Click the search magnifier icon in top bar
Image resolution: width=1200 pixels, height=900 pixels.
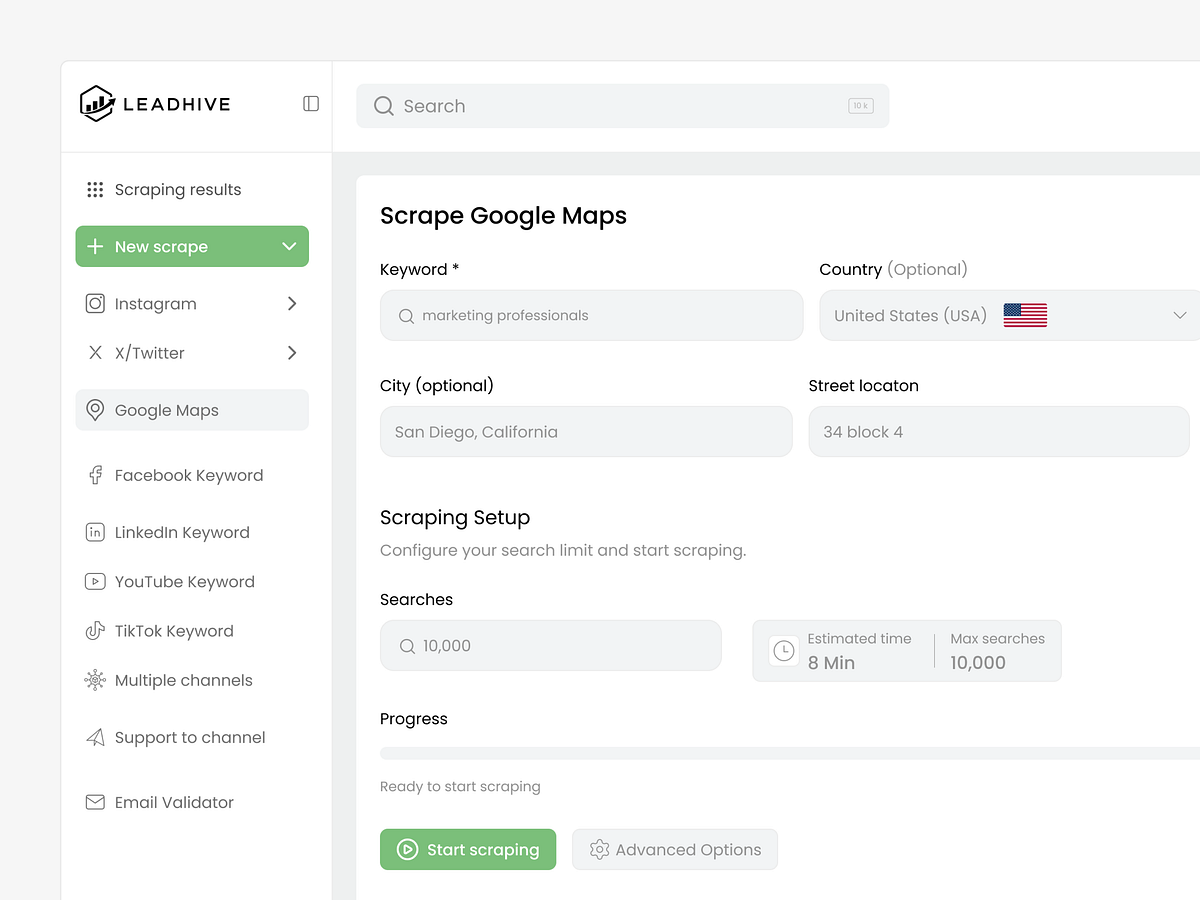pyautogui.click(x=384, y=106)
